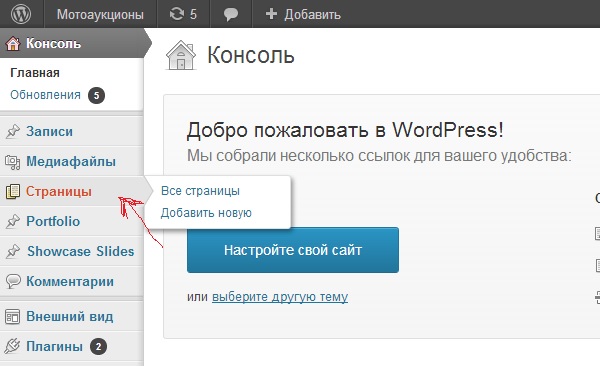Open the Обновления submenu item

pos(45,95)
